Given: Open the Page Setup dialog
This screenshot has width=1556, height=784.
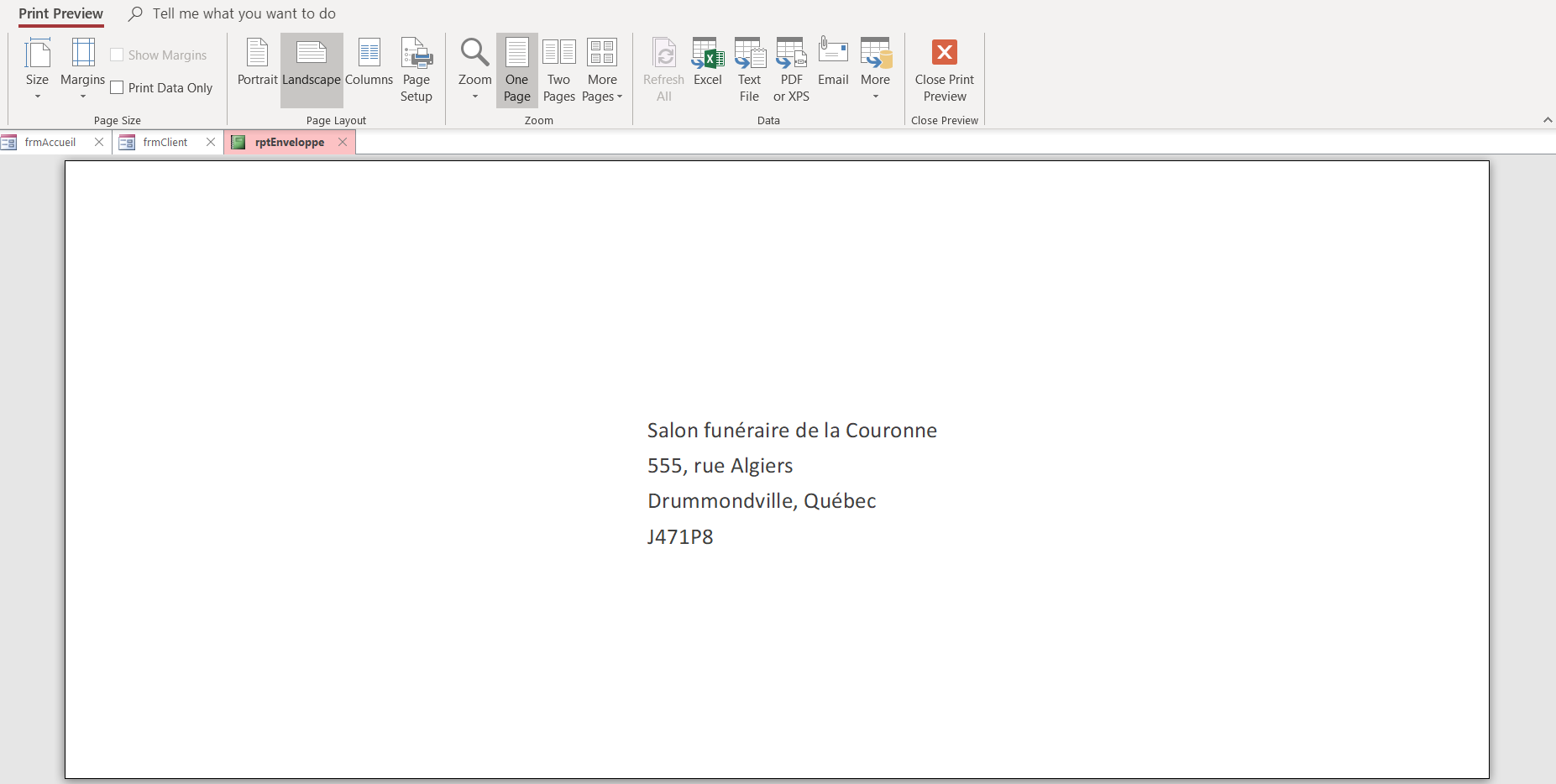Looking at the screenshot, I should (417, 70).
